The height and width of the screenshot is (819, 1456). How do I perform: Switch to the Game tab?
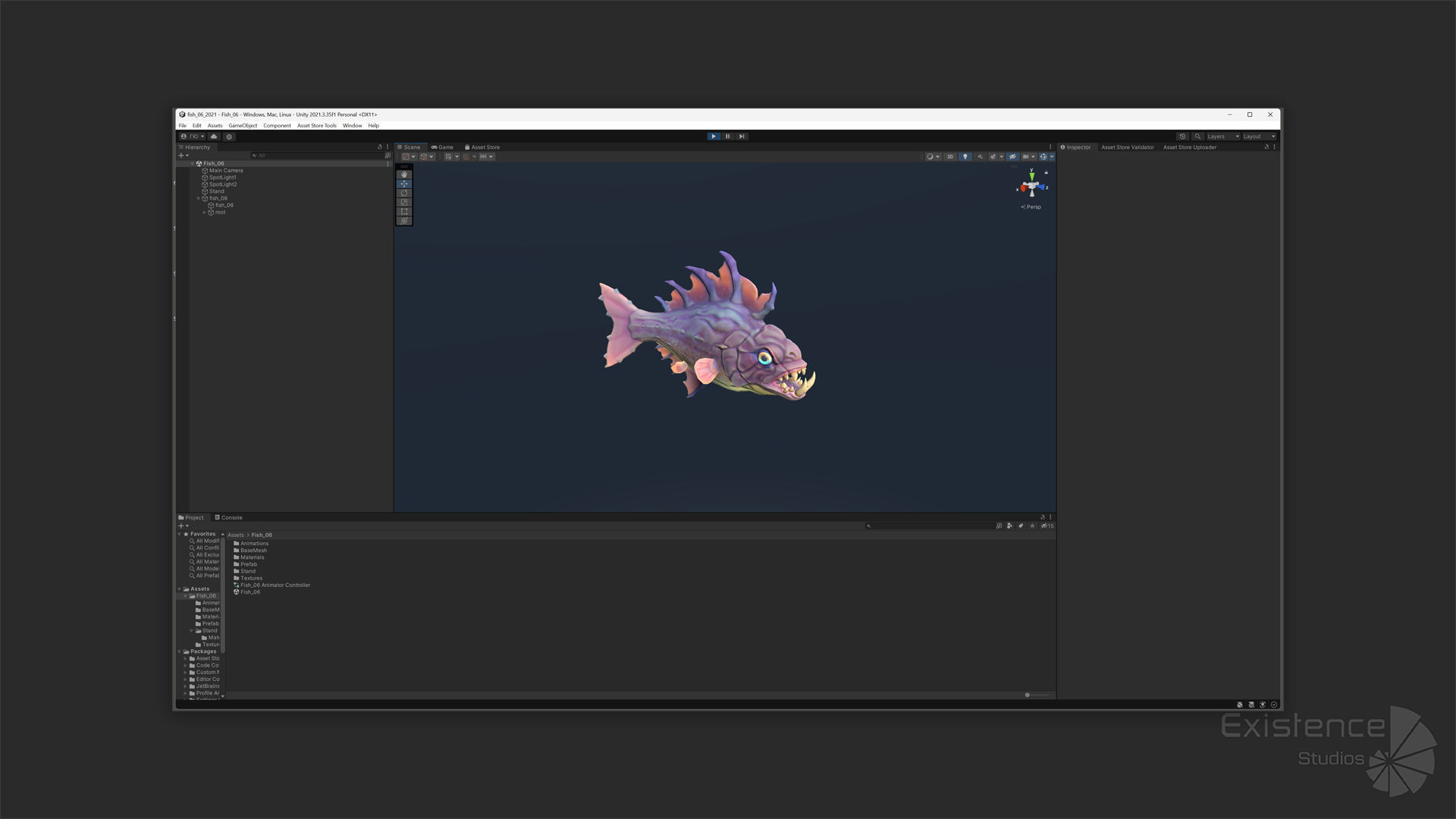click(x=442, y=147)
